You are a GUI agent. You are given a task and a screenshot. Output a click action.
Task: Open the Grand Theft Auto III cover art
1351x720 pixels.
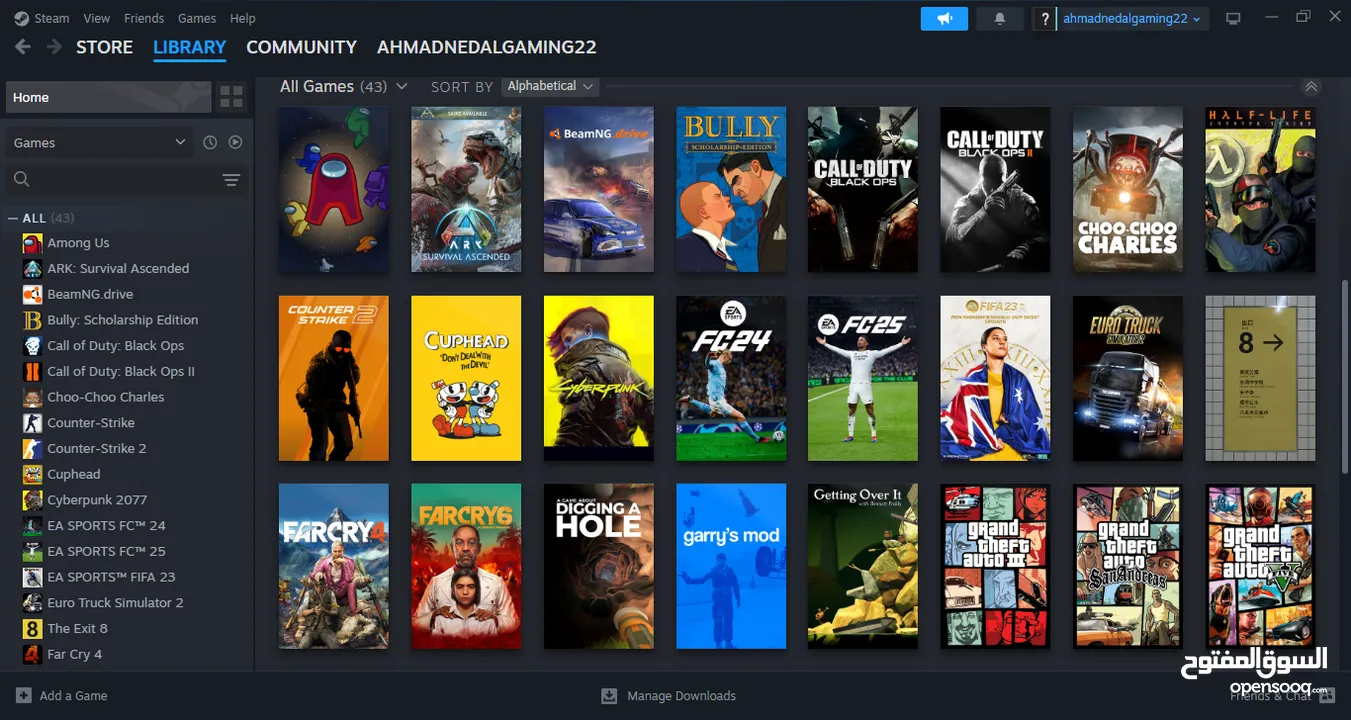[x=995, y=566]
